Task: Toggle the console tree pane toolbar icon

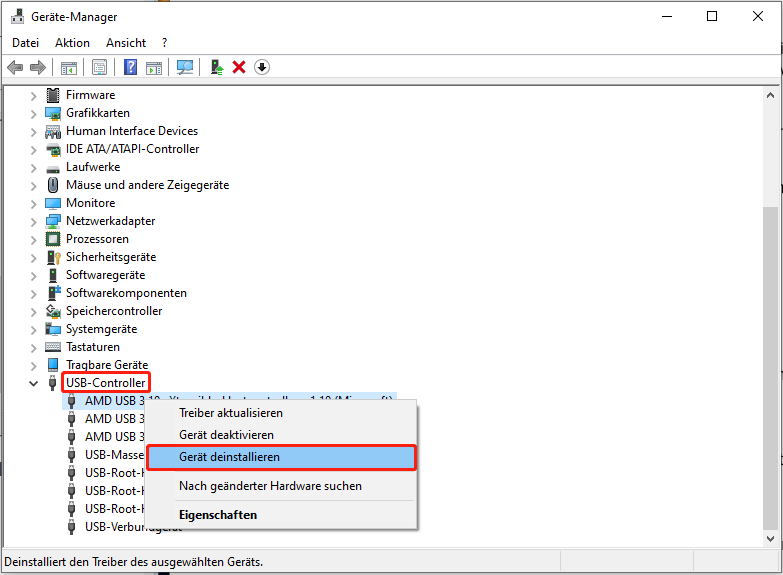Action: pos(69,67)
